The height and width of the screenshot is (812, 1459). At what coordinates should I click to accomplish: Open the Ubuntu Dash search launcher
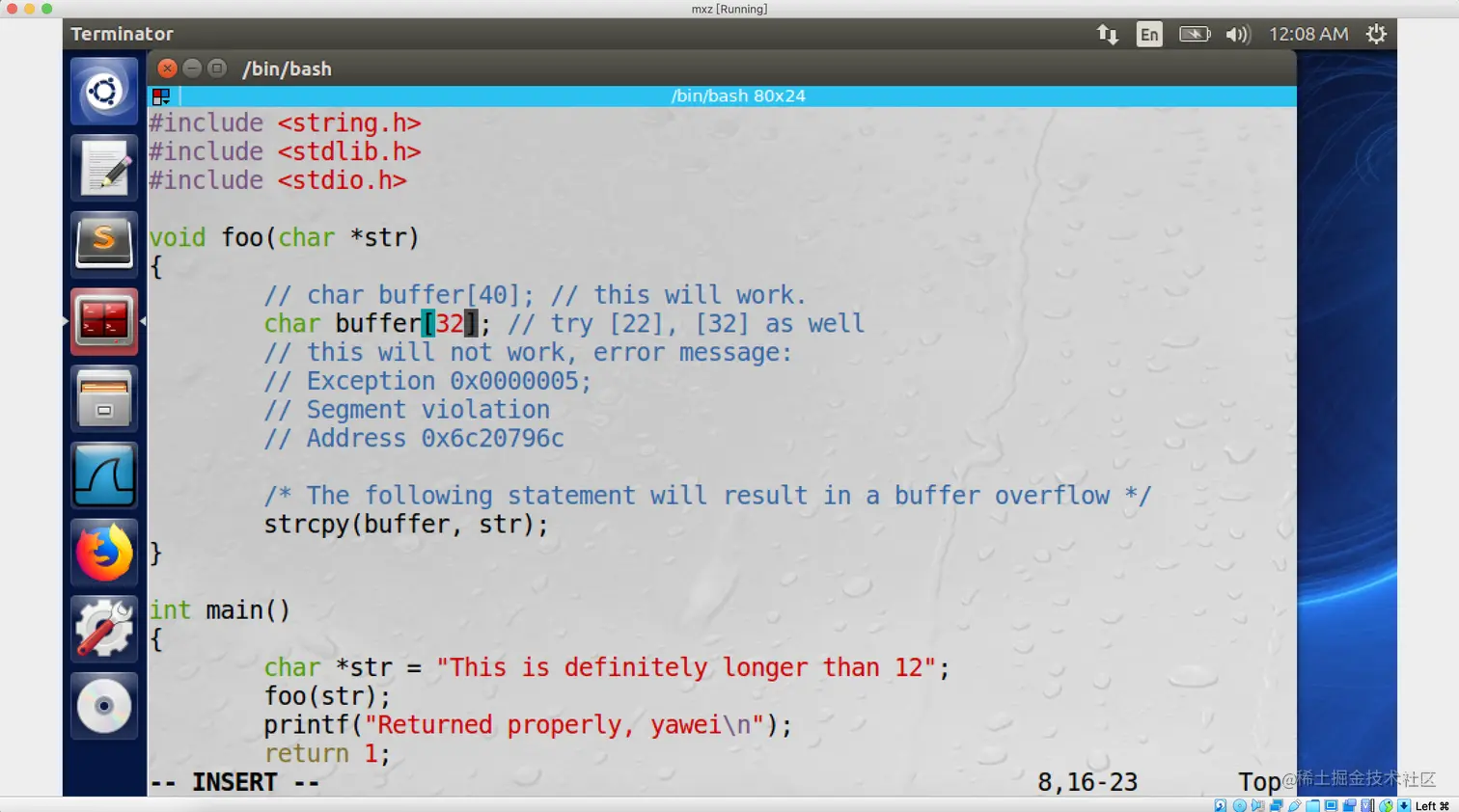104,92
